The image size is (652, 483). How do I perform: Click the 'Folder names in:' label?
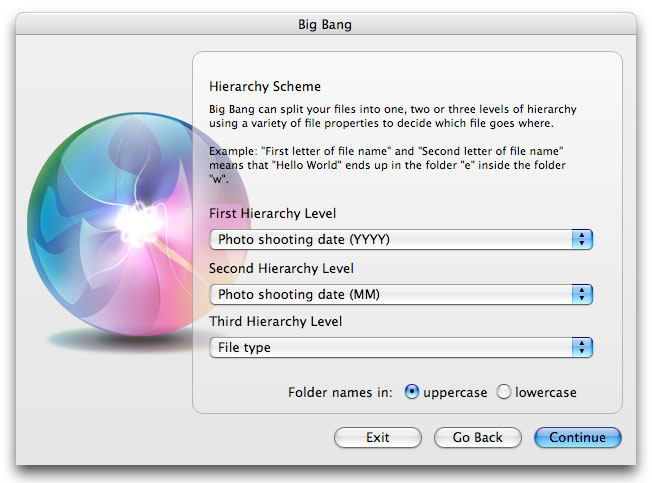[340, 392]
